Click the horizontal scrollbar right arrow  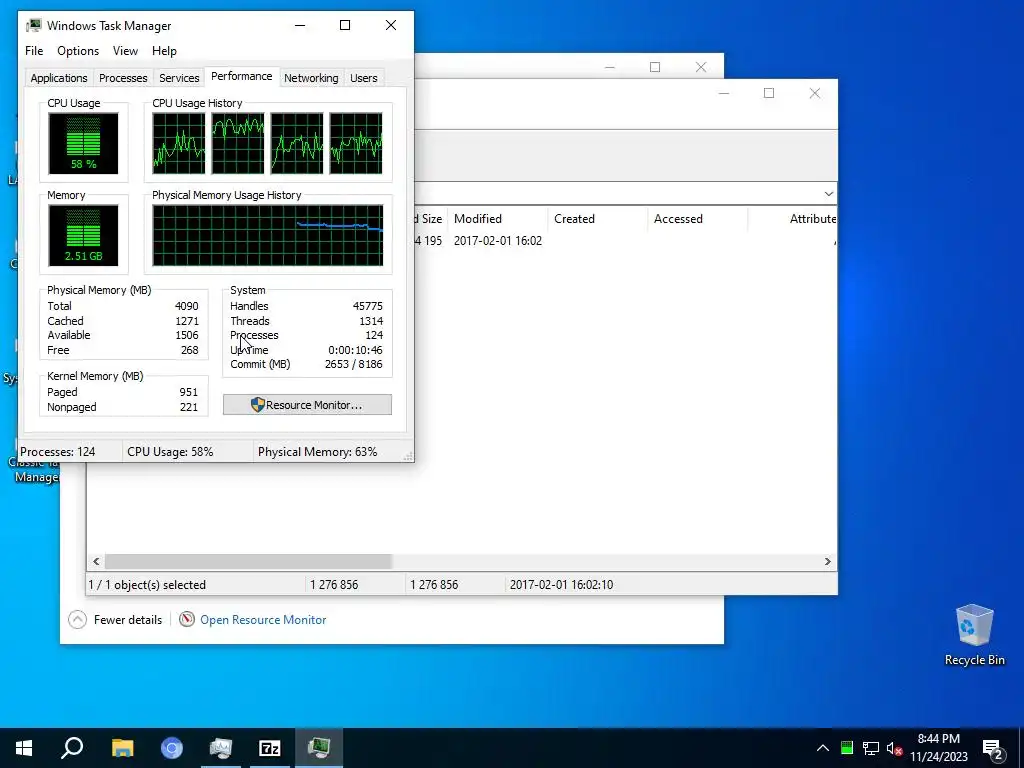coord(827,561)
